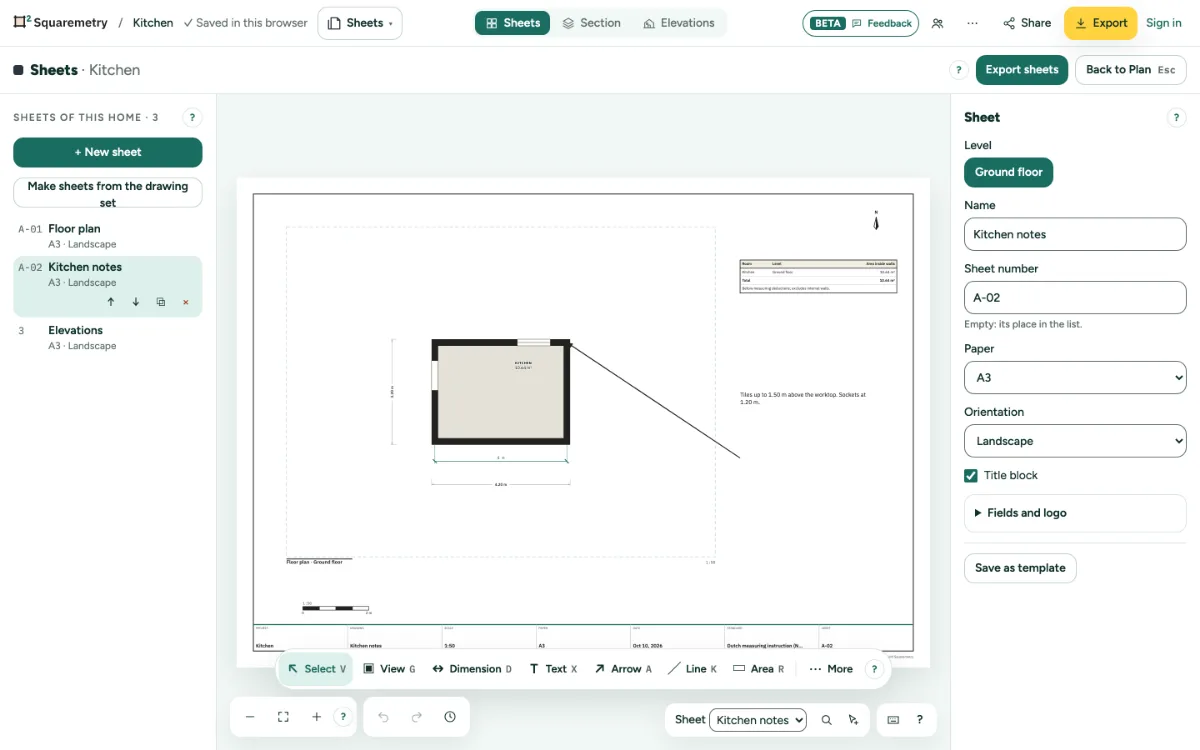This screenshot has width=1200, height=750.
Task: Activate the Dimension tool
Action: coord(472,669)
